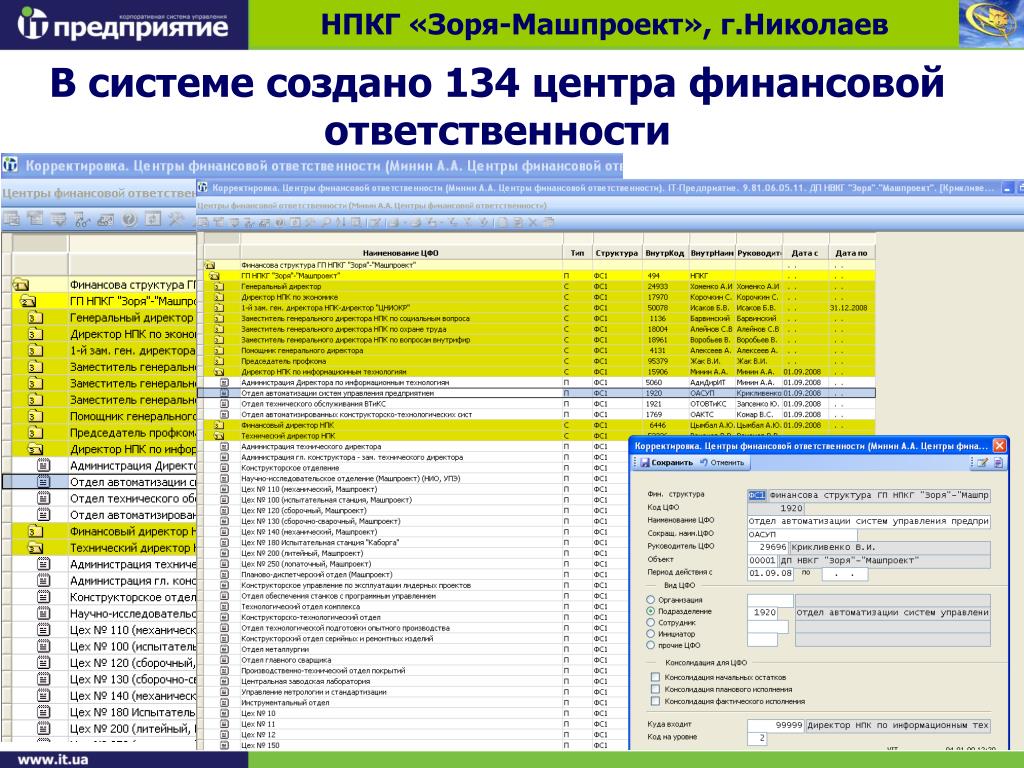Expand Помощник генерального folder in the left large-font tree
The height and width of the screenshot is (768, 1024).
click(35, 416)
